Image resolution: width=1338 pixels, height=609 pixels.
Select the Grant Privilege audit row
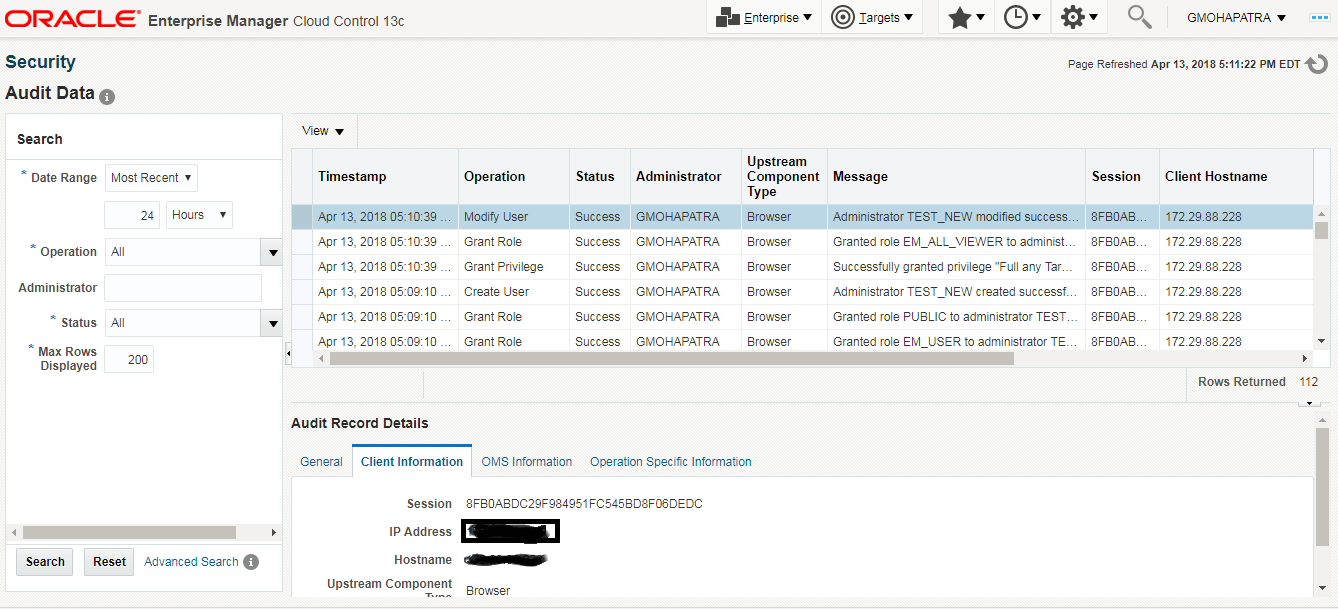pyautogui.click(x=802, y=267)
